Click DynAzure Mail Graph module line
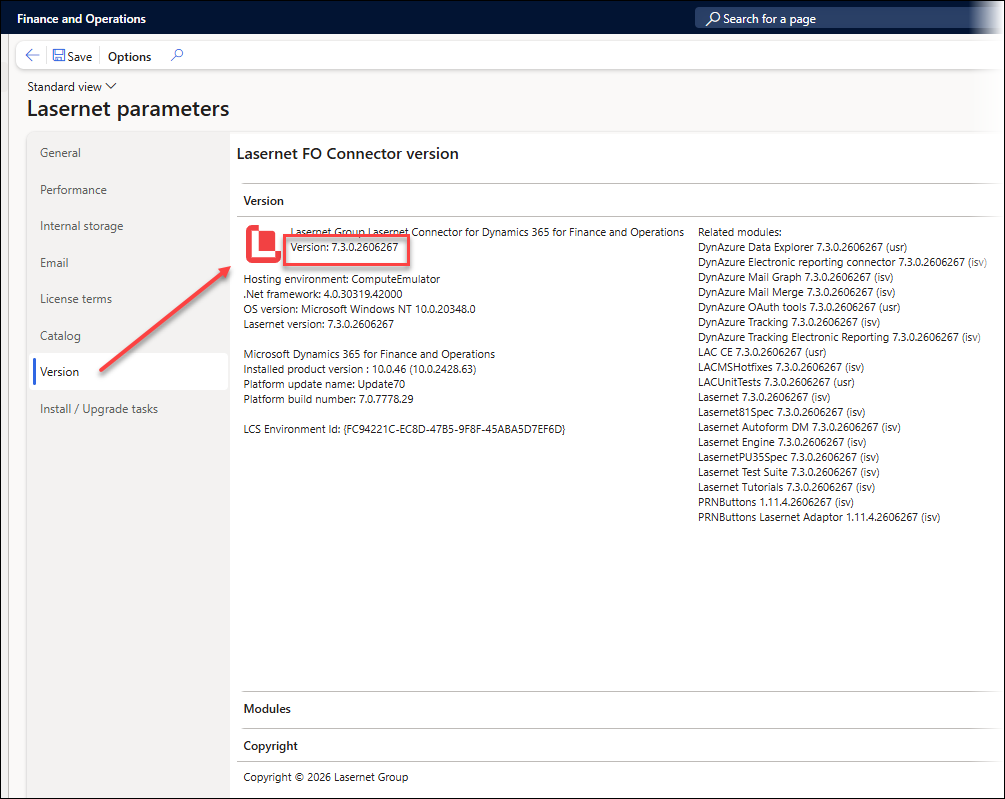 795,277
